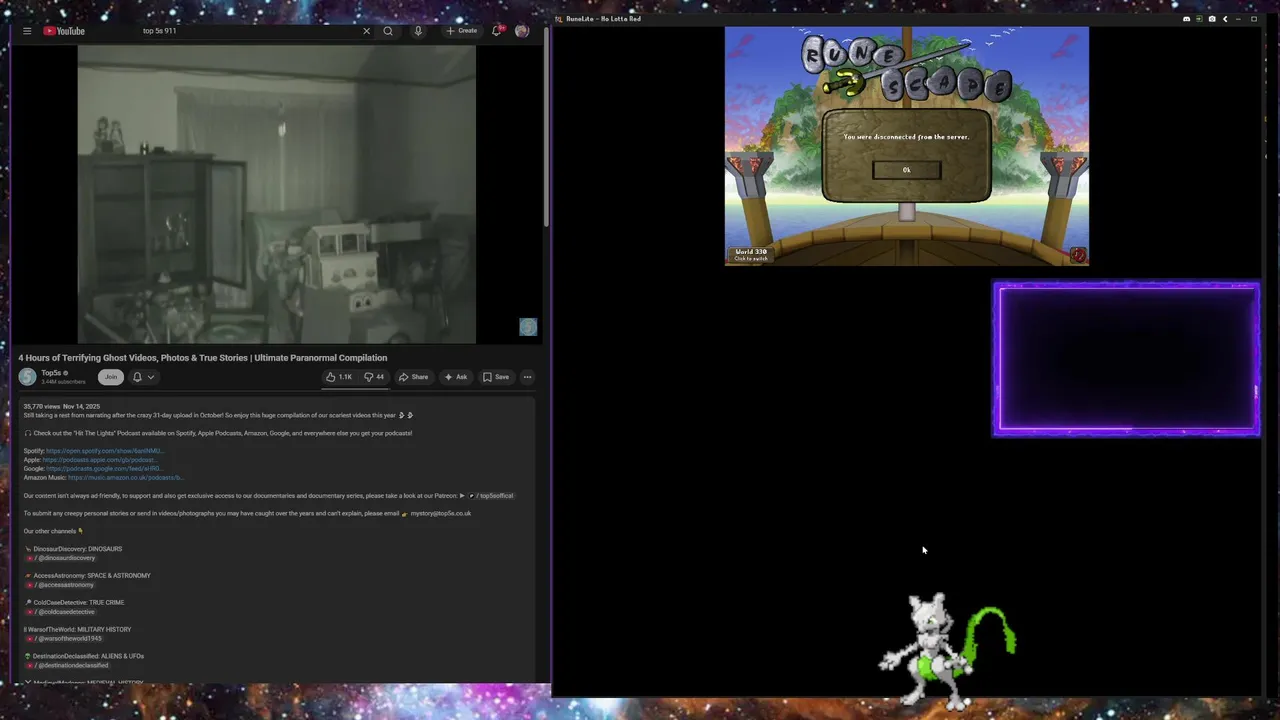The image size is (1280, 720).
Task: Open the YouTube account avatar menu
Action: 522,31
